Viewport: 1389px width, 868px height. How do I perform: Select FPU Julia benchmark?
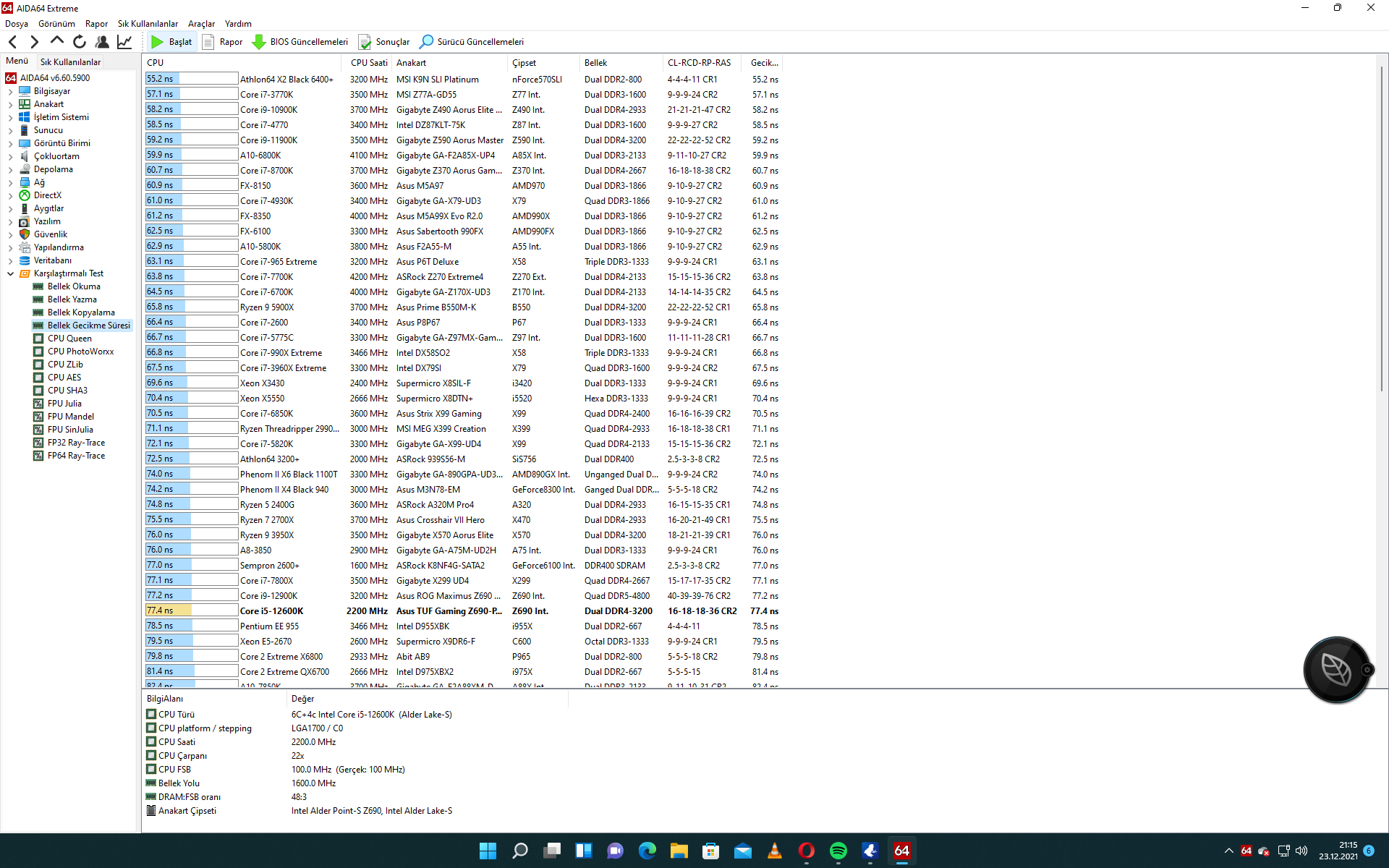pyautogui.click(x=64, y=404)
